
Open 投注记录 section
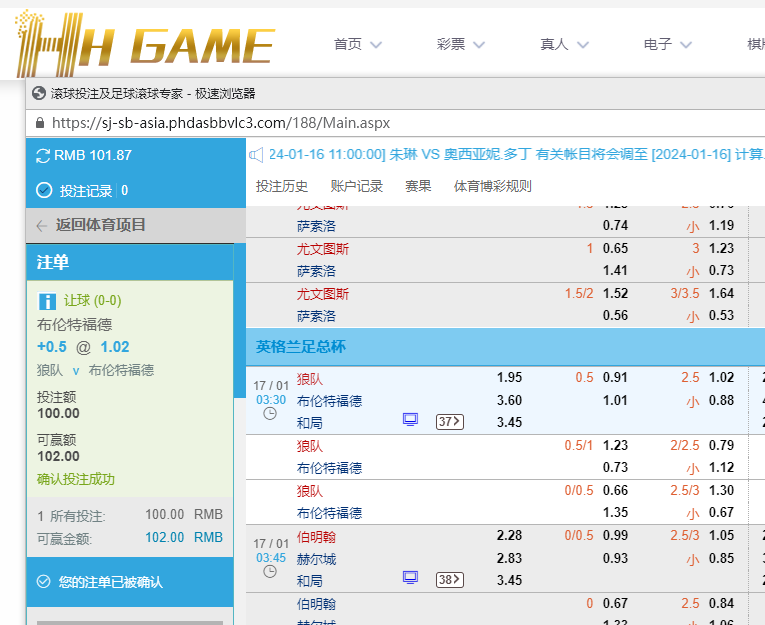pyautogui.click(x=86, y=191)
